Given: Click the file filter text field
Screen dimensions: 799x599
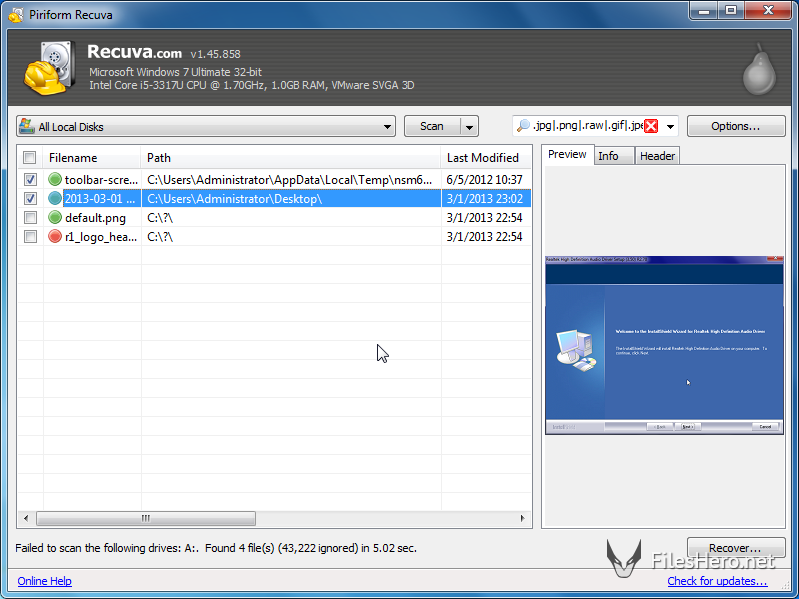Looking at the screenshot, I should 587,126.
